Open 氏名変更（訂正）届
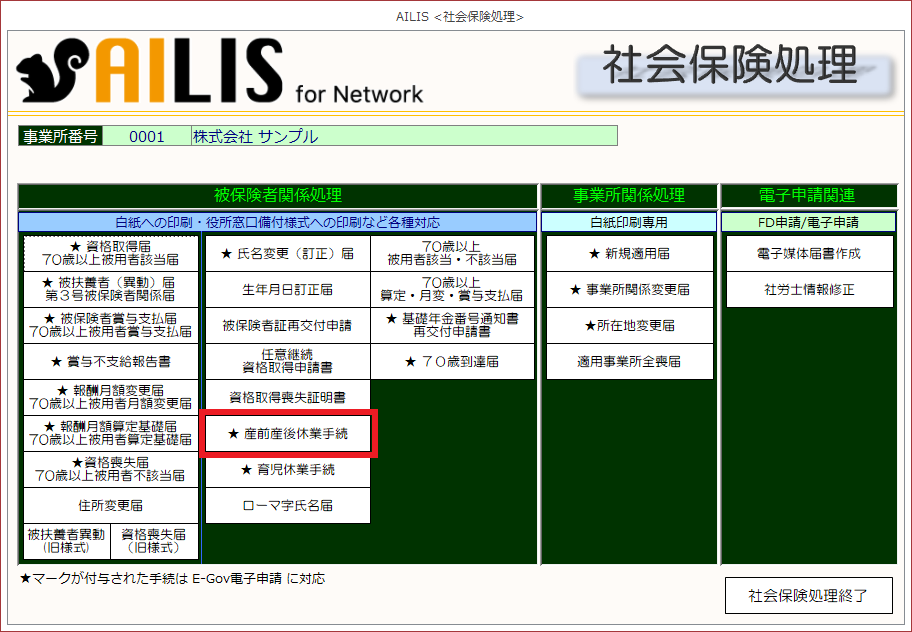 (287, 254)
